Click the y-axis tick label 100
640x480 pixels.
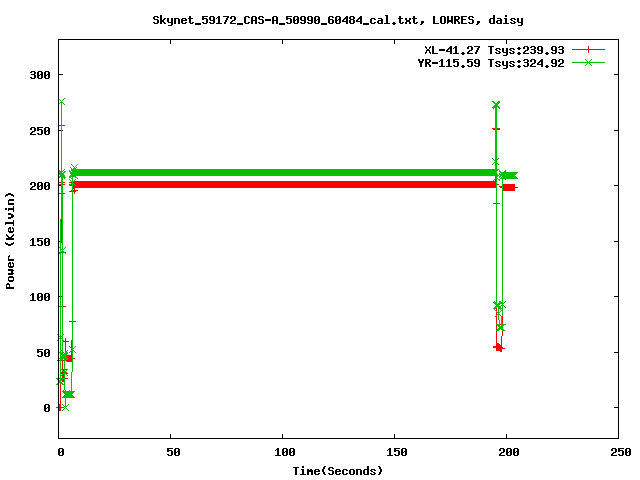pyautogui.click(x=40, y=297)
